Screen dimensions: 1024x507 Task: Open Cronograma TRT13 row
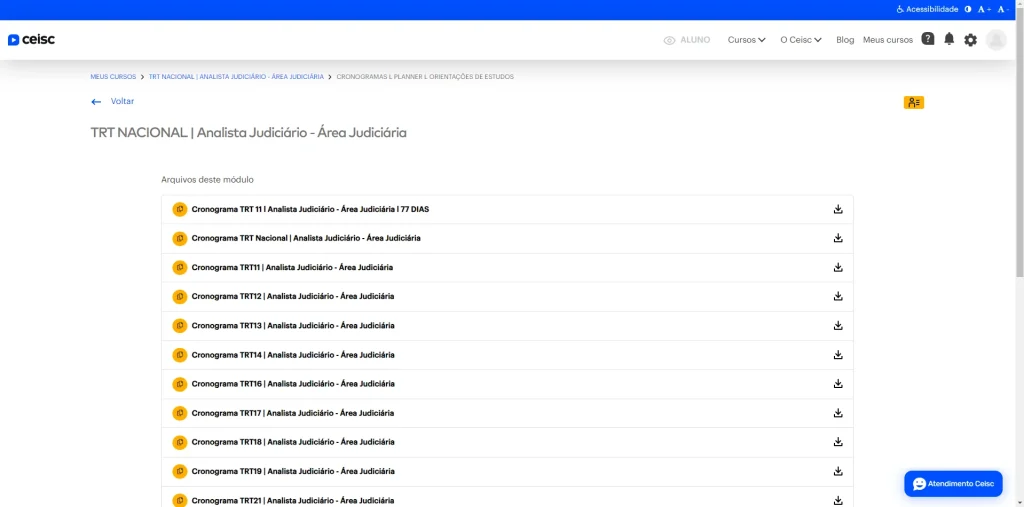point(507,326)
